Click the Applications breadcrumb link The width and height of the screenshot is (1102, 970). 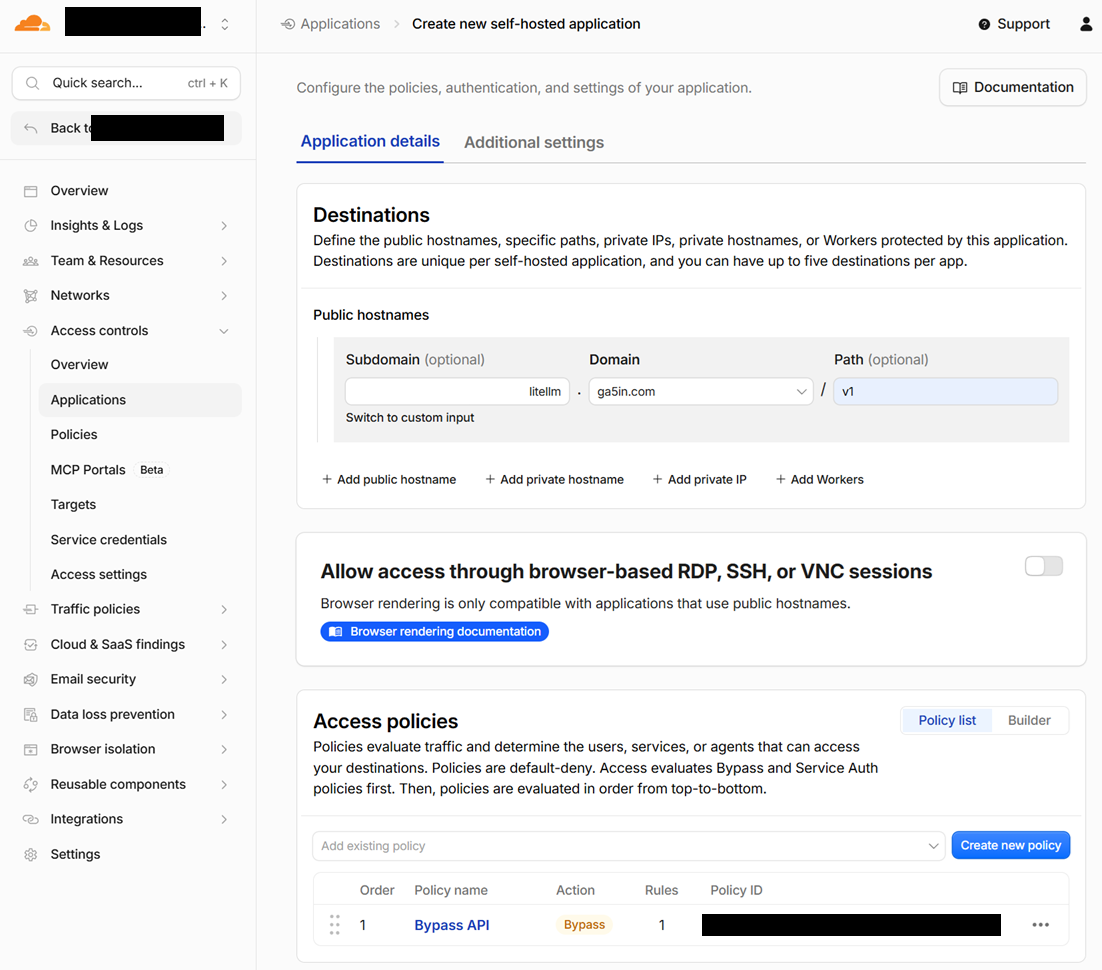click(x=340, y=24)
